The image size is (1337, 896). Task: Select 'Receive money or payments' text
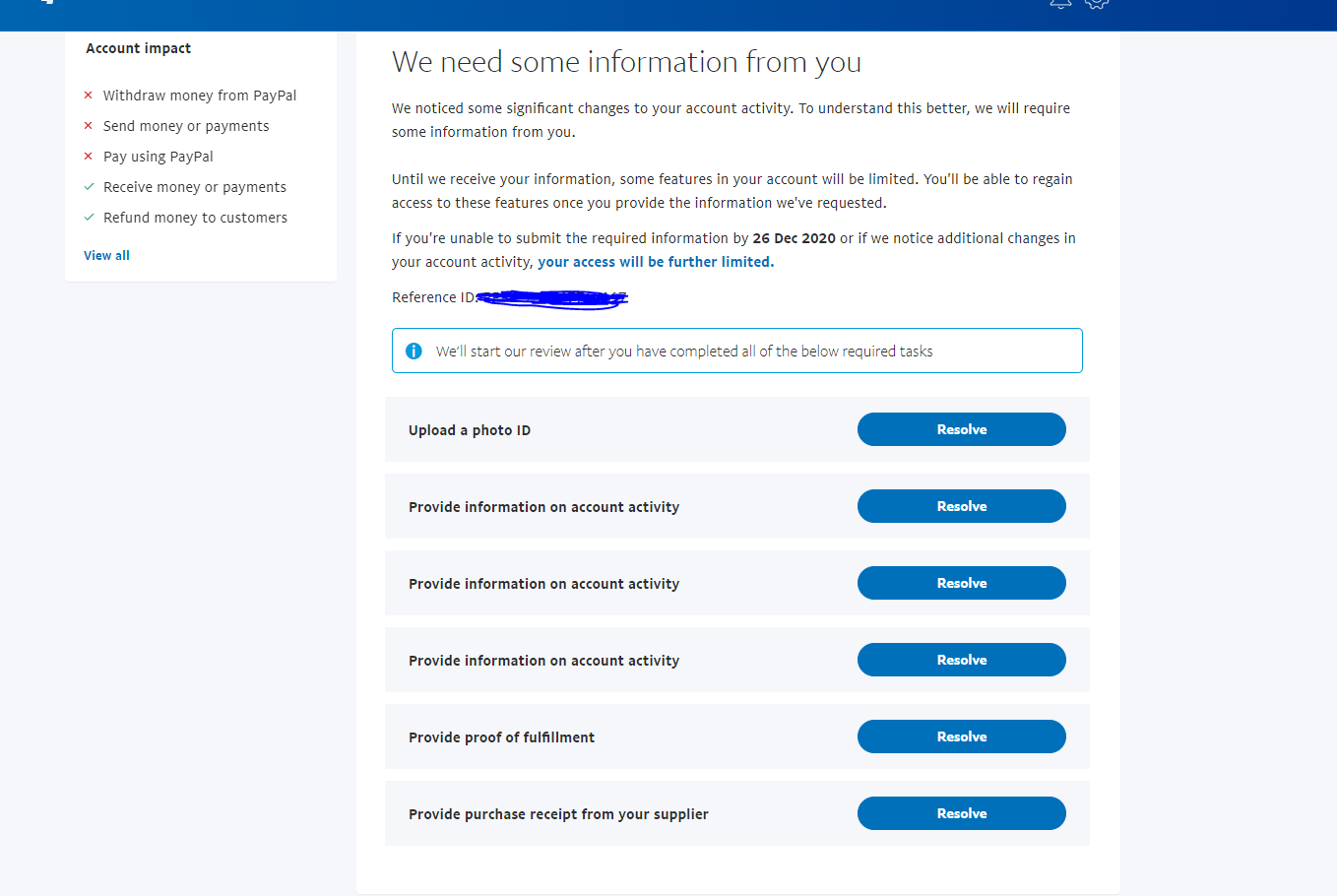click(195, 187)
